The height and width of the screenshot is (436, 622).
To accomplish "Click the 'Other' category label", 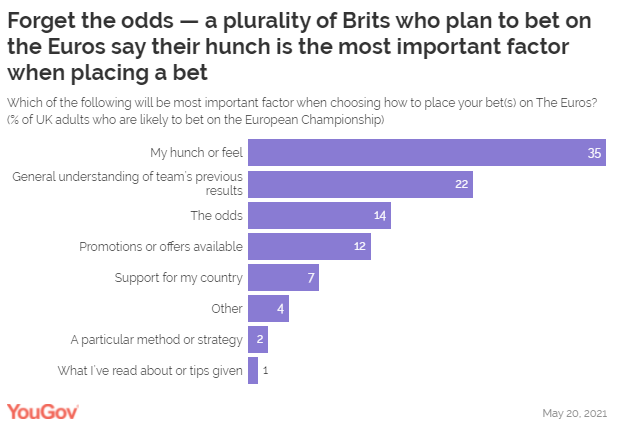I will click(x=225, y=308).
